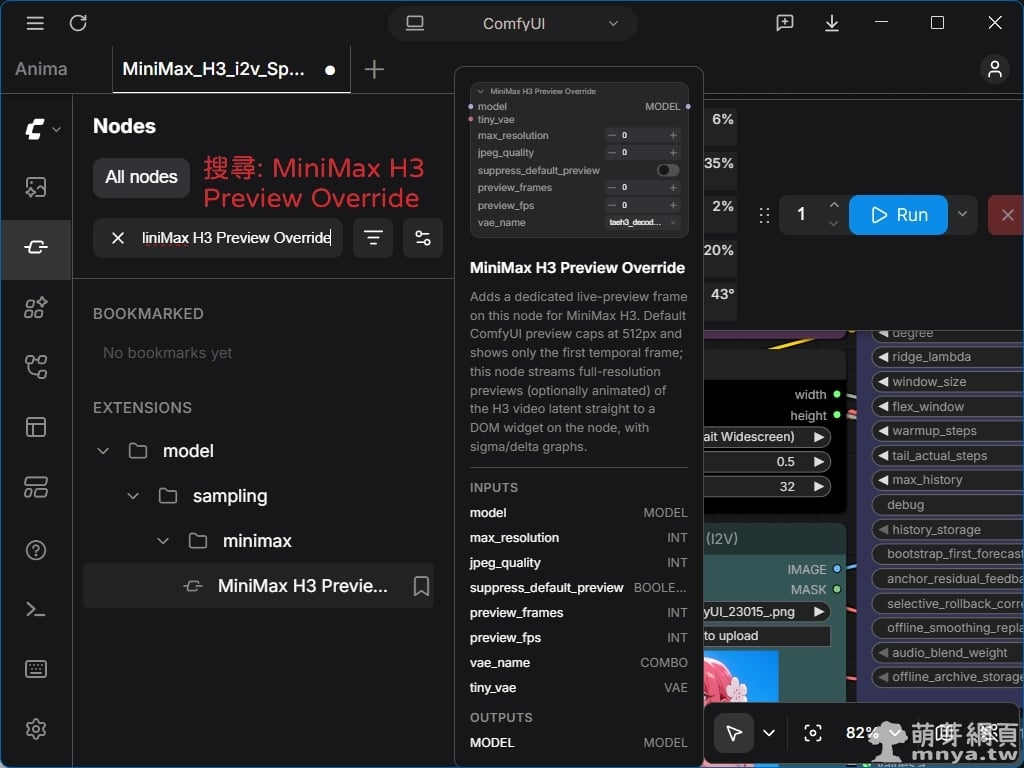
Task: Click the batch count number field
Action: (801, 215)
